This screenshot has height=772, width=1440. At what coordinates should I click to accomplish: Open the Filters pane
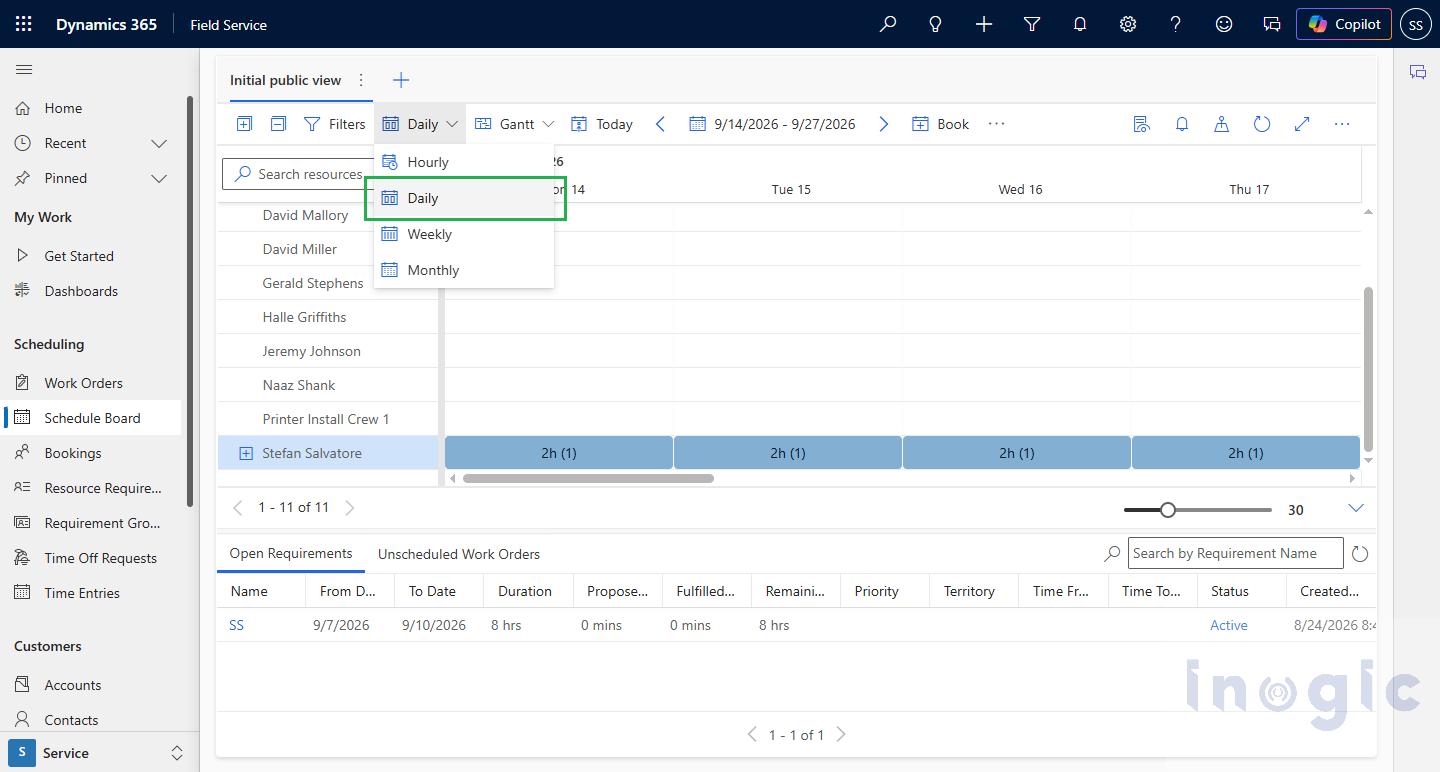(x=335, y=124)
